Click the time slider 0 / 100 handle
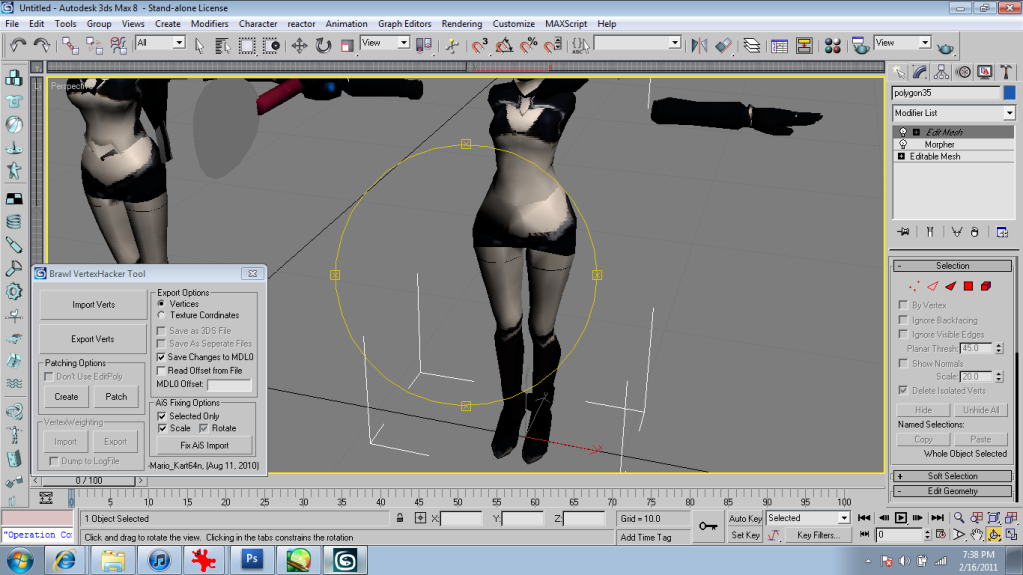This screenshot has width=1023, height=575. coord(89,480)
